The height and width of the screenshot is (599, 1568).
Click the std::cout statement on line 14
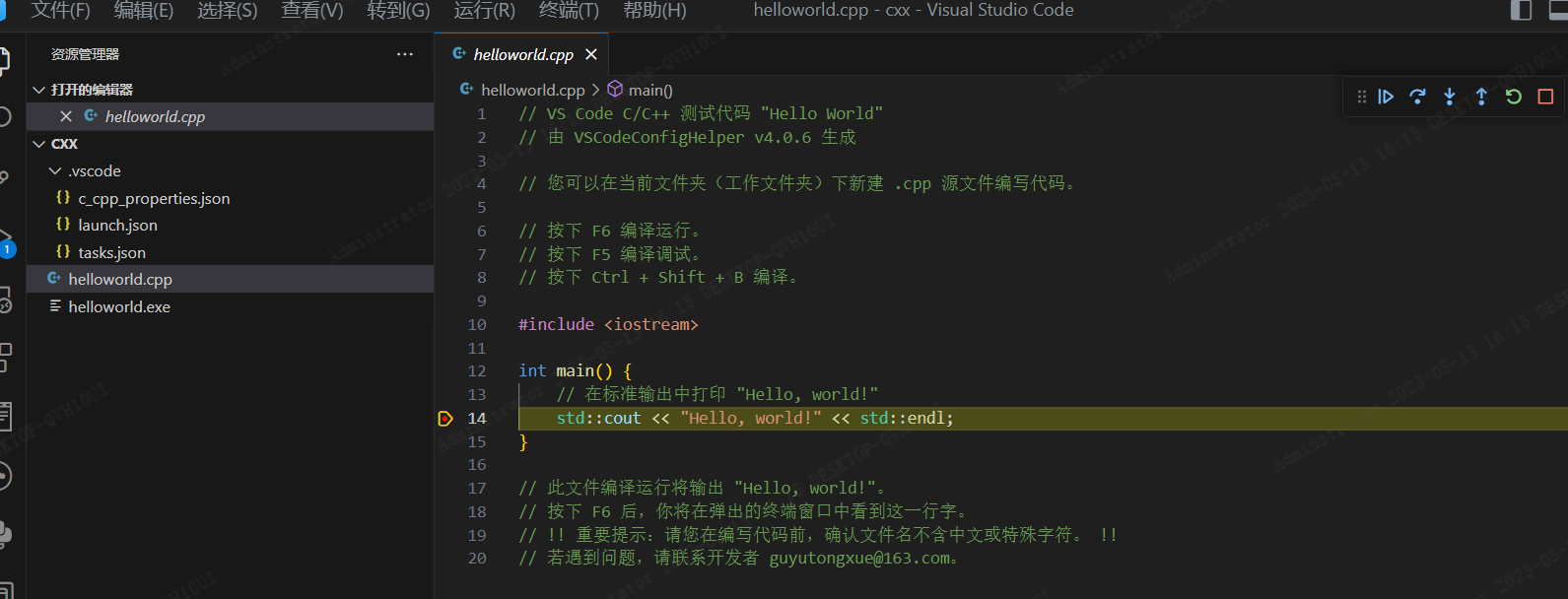pos(755,419)
